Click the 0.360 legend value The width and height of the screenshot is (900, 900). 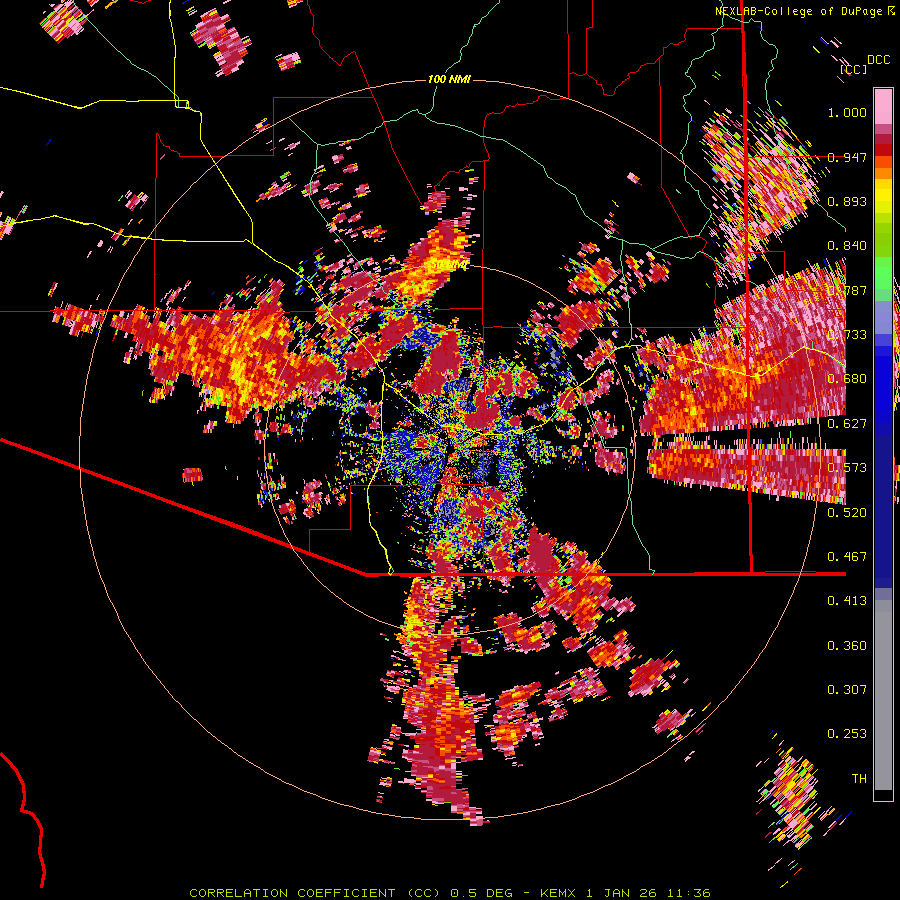click(x=847, y=645)
